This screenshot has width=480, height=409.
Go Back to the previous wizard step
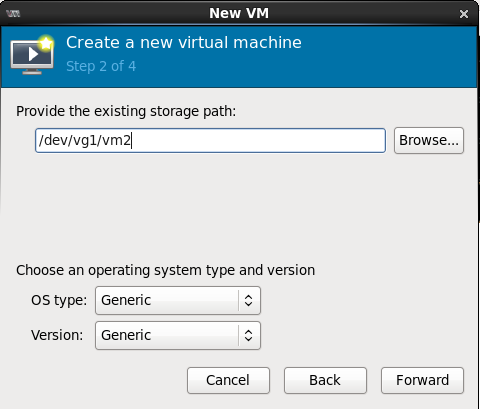pyautogui.click(x=325, y=380)
